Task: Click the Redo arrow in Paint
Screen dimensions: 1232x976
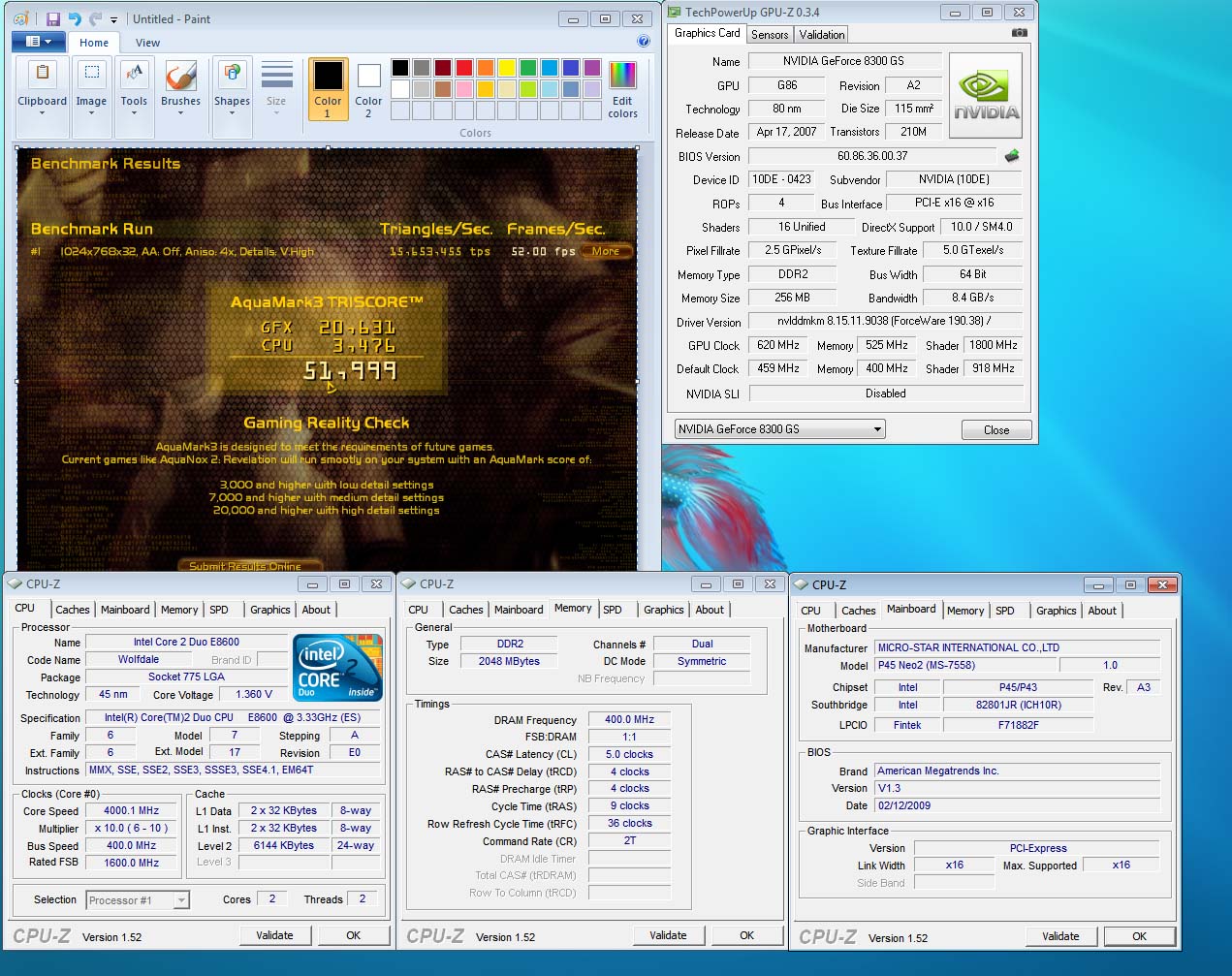Action: click(x=95, y=18)
